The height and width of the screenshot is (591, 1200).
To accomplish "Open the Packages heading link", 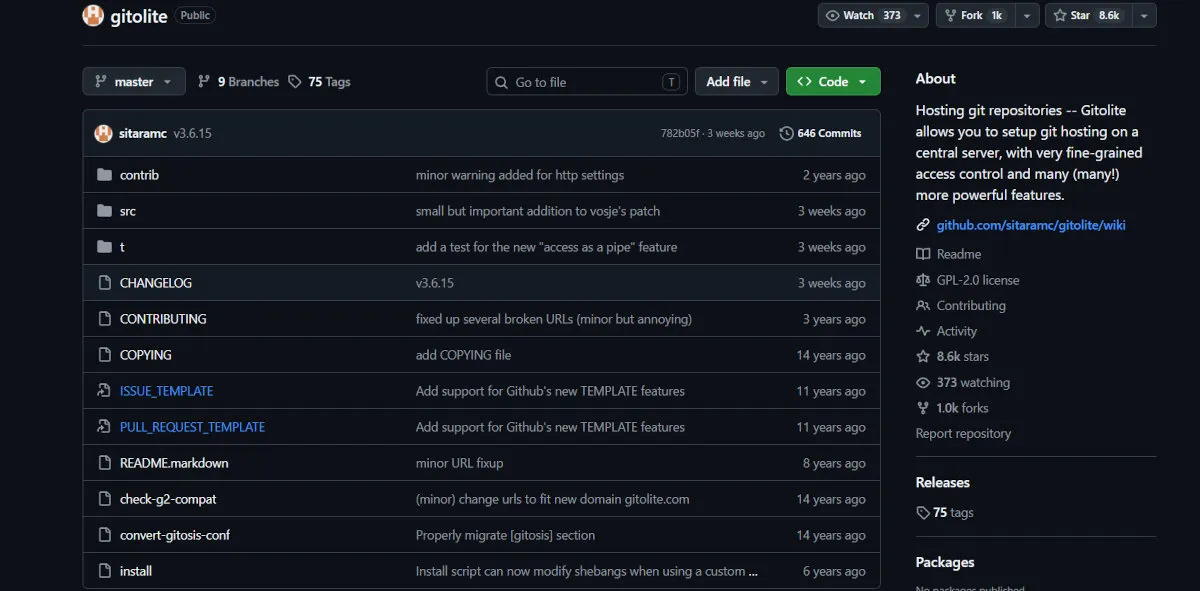I will tap(945, 562).
